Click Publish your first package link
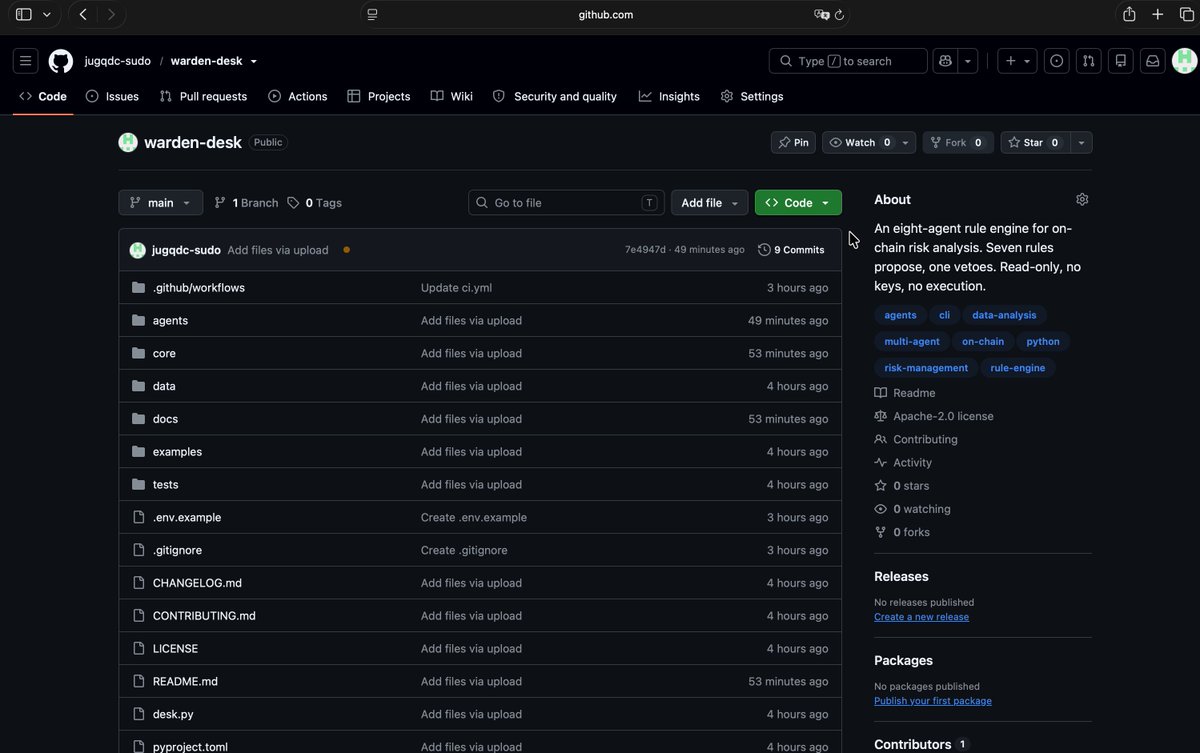 pyautogui.click(x=933, y=701)
